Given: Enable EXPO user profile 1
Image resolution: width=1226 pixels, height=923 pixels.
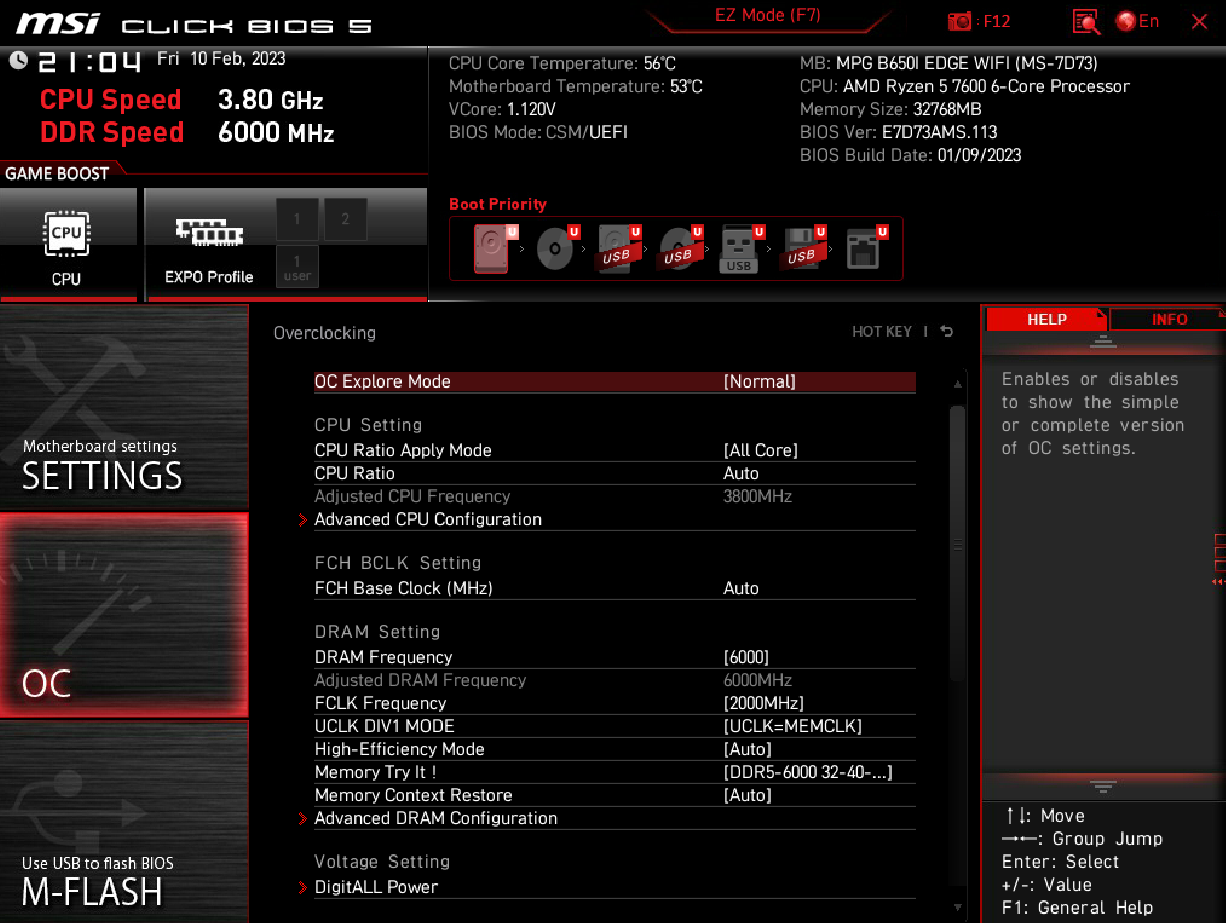Looking at the screenshot, I should pos(297,266).
